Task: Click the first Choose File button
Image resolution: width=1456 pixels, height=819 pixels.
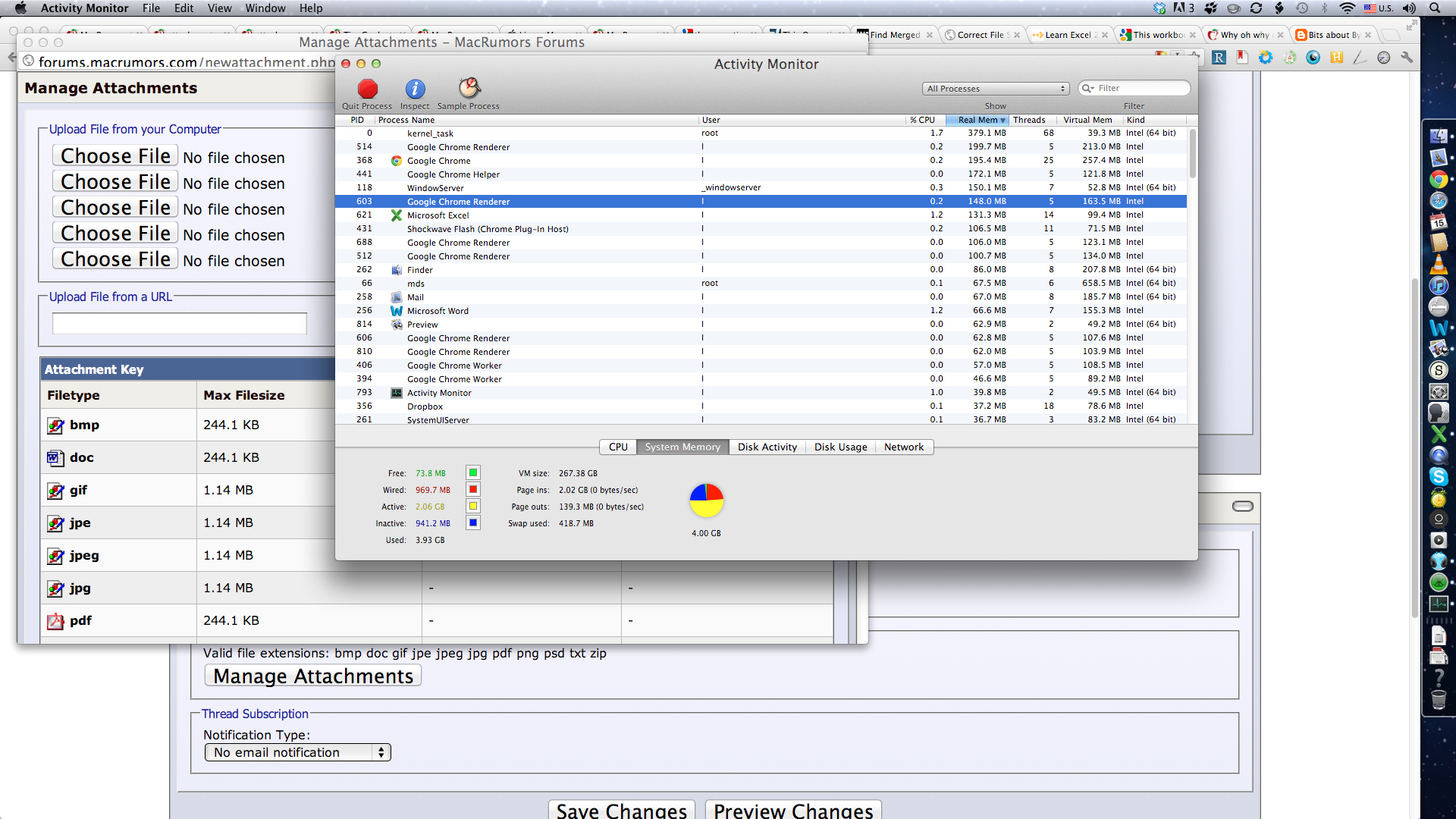Action: coord(115,156)
